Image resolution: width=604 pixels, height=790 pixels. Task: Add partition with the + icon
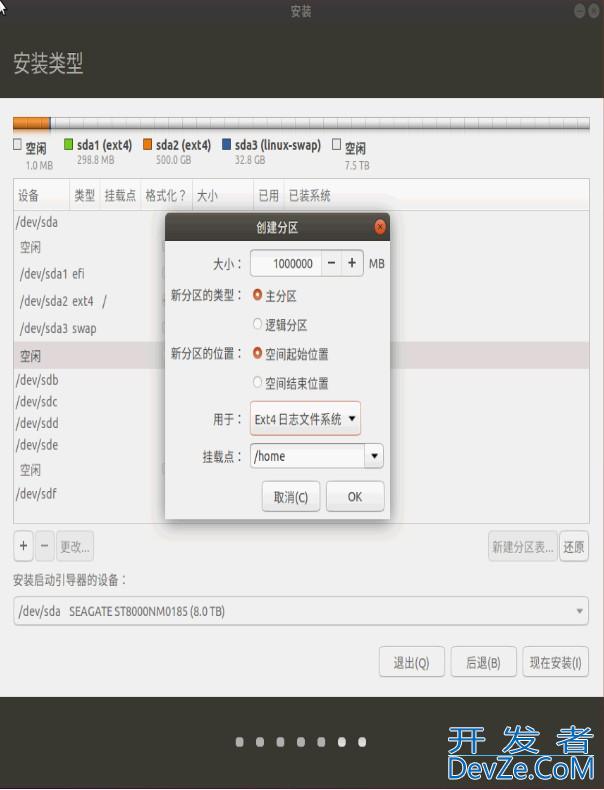(x=23, y=546)
